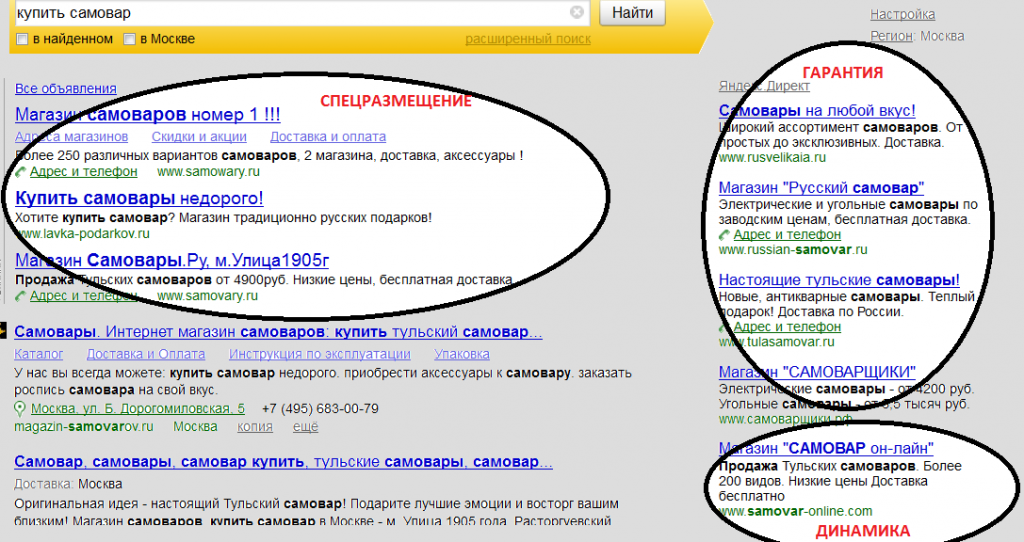1024x542 pixels.
Task: Open "Адрес и телефон" beside www.samowary.ru
Action: pos(84,172)
